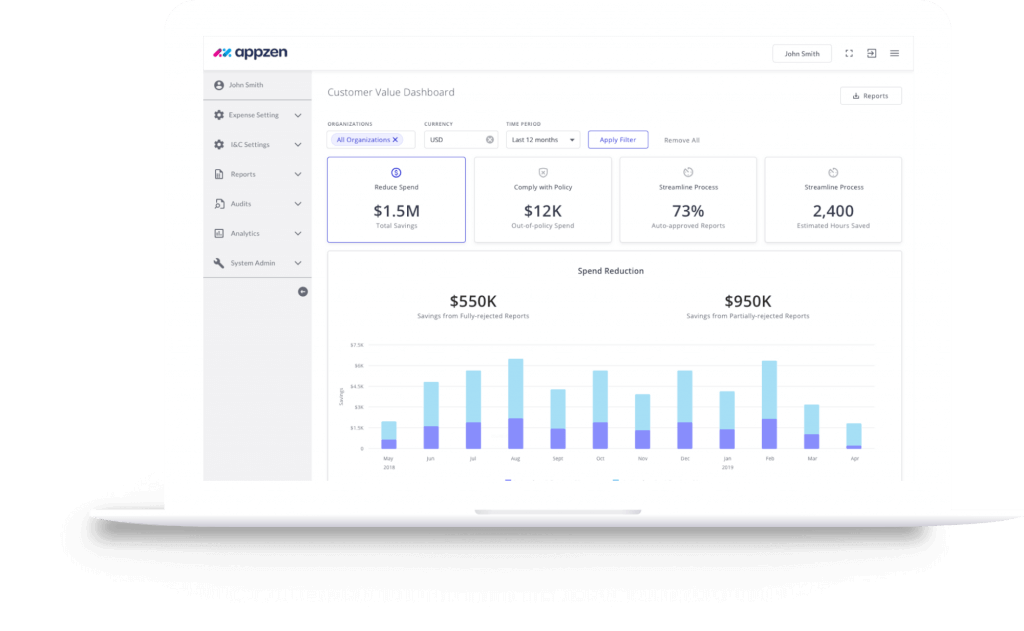Collapse the sidebar using the arrow toggle

click(x=302, y=291)
